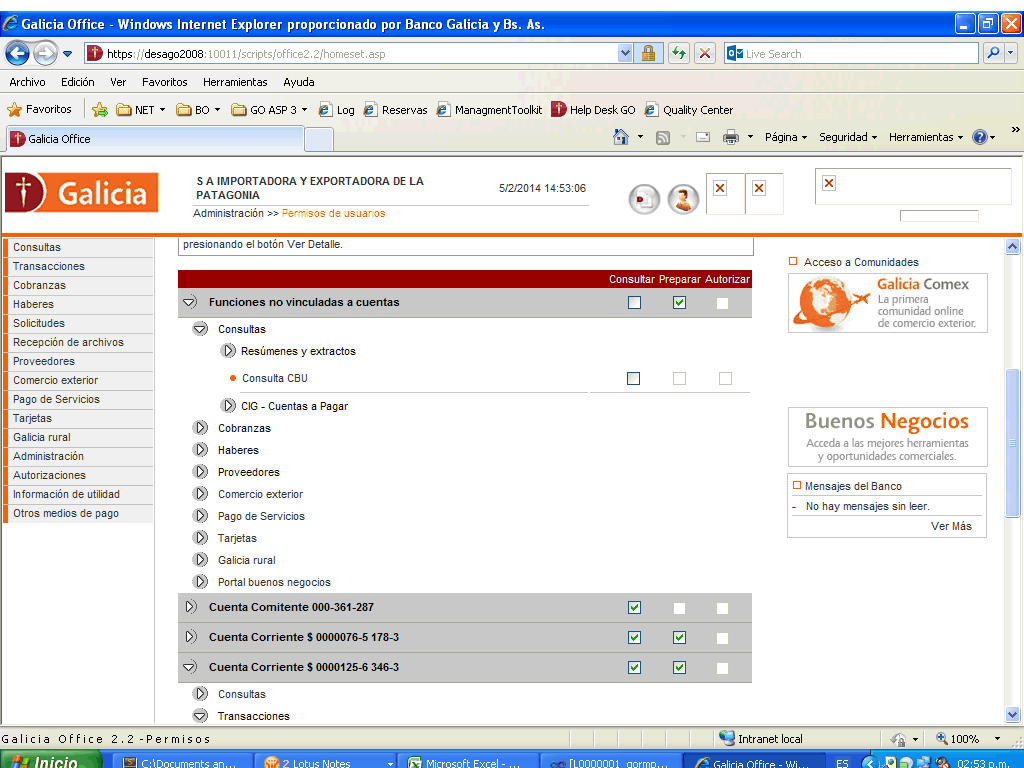Click the browser Forward arrow button
Screen dimensions: 1024x768
(45, 54)
